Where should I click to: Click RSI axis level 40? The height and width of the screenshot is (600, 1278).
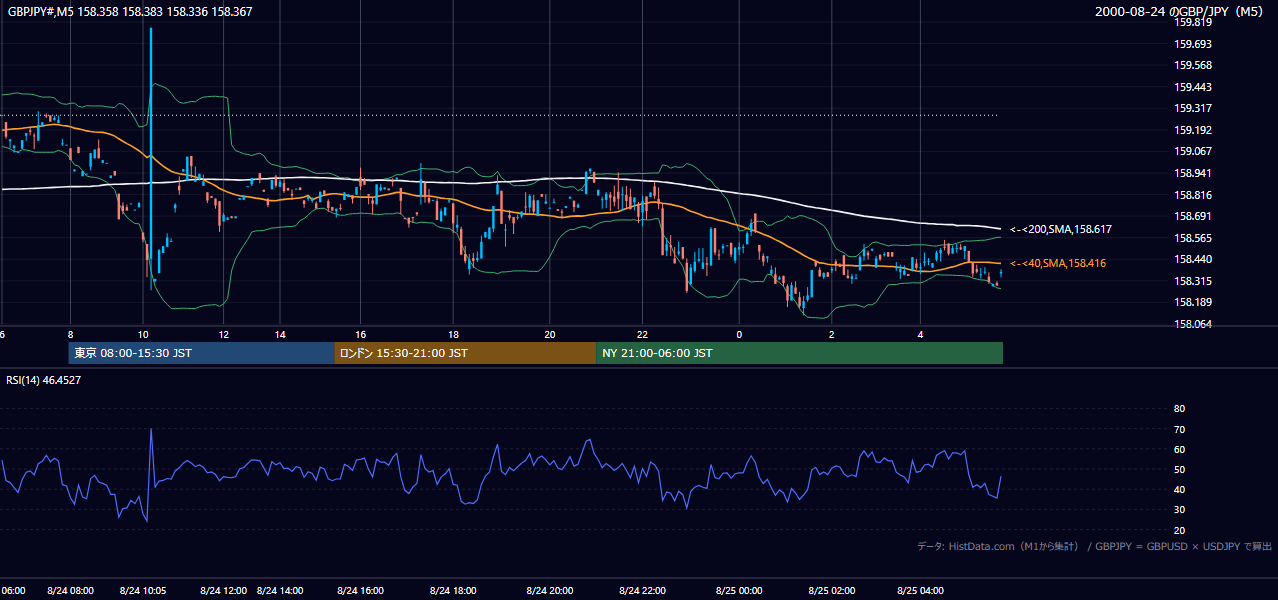(x=1179, y=489)
